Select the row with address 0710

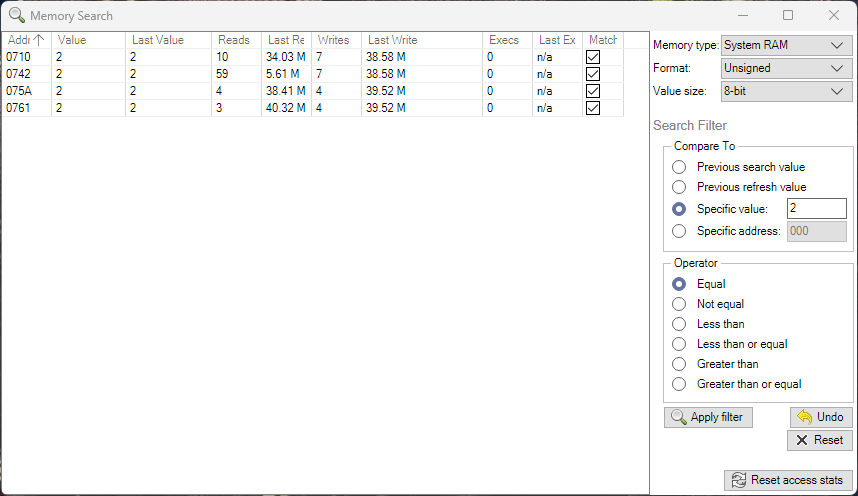click(x=312, y=57)
